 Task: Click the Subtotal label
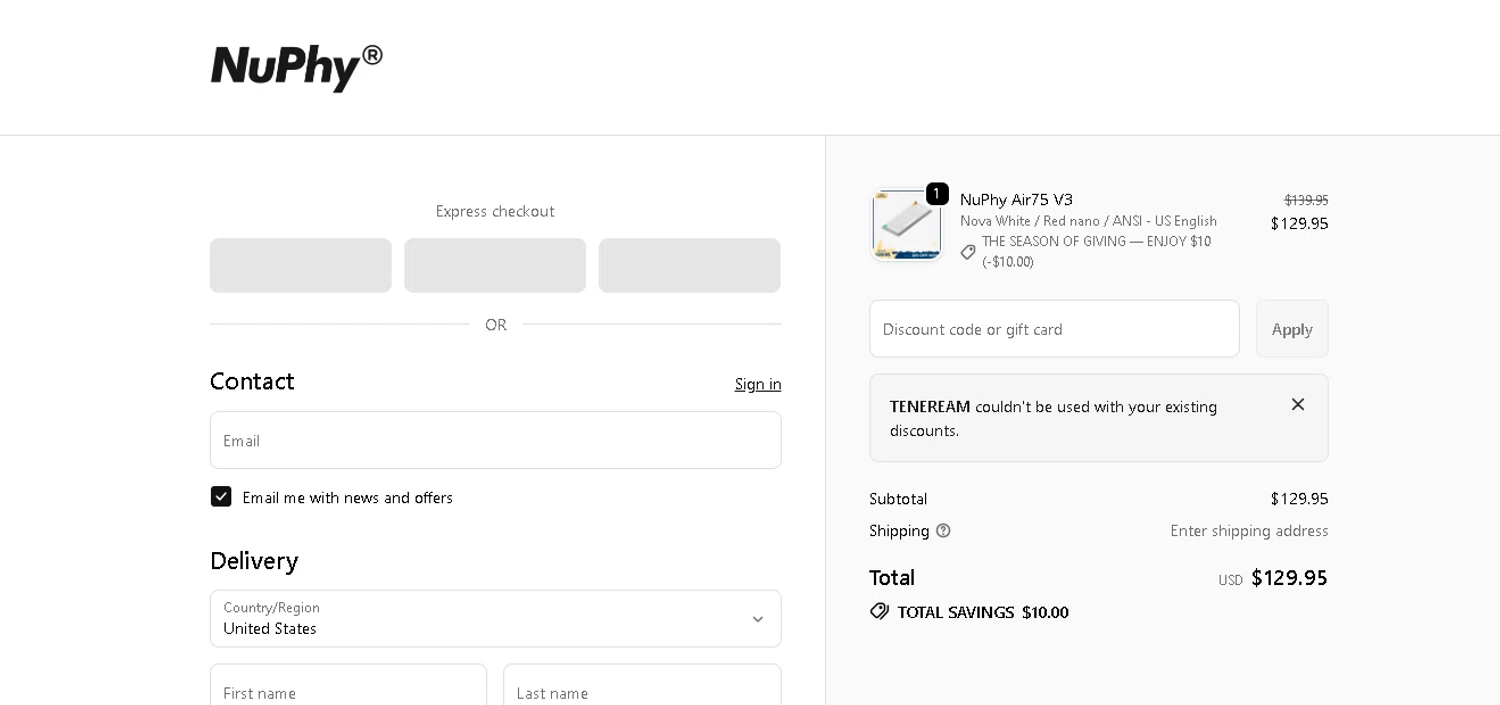point(898,498)
